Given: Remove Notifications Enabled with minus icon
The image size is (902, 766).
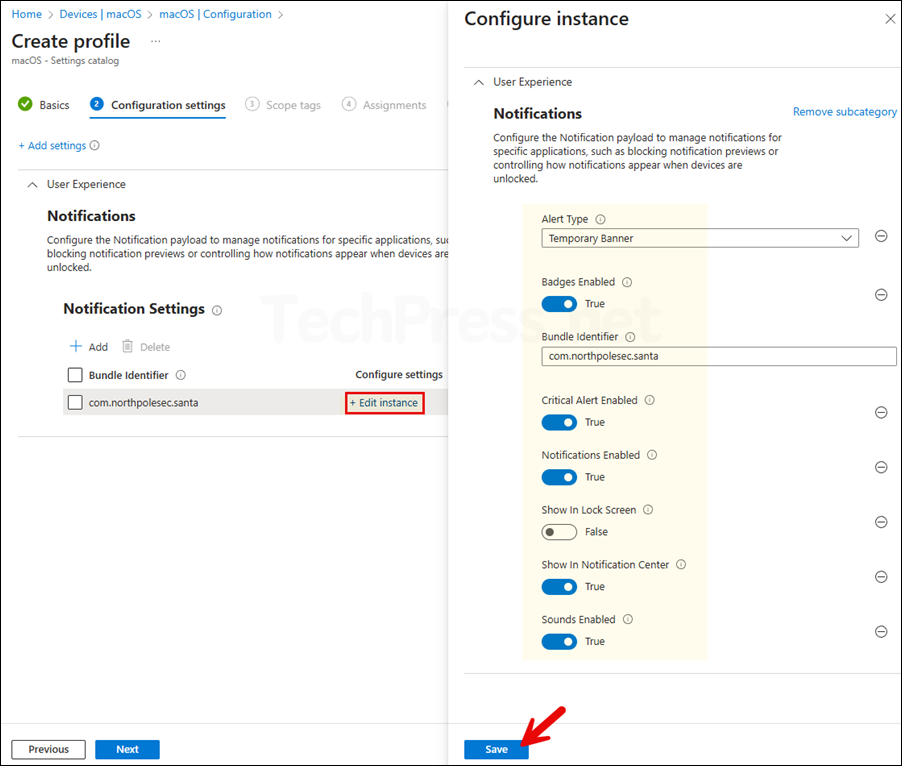Looking at the screenshot, I should pyautogui.click(x=881, y=467).
